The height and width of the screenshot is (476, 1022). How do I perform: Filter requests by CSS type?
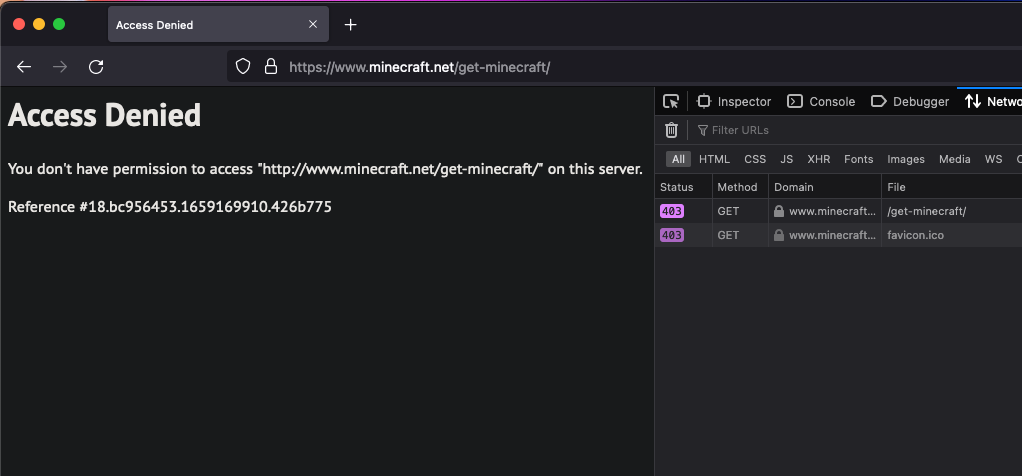click(x=755, y=159)
